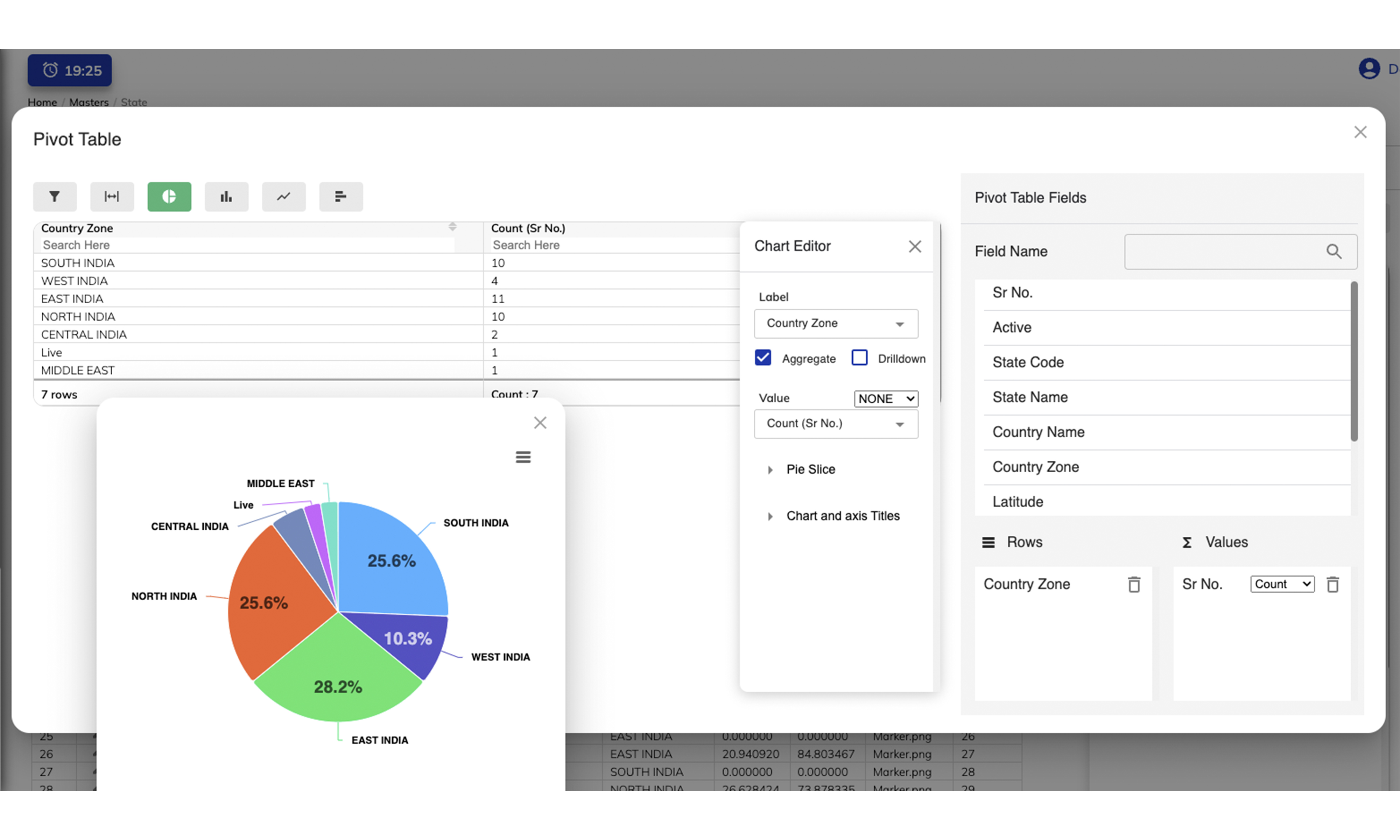
Task: Select the State Code field
Action: tap(1167, 362)
